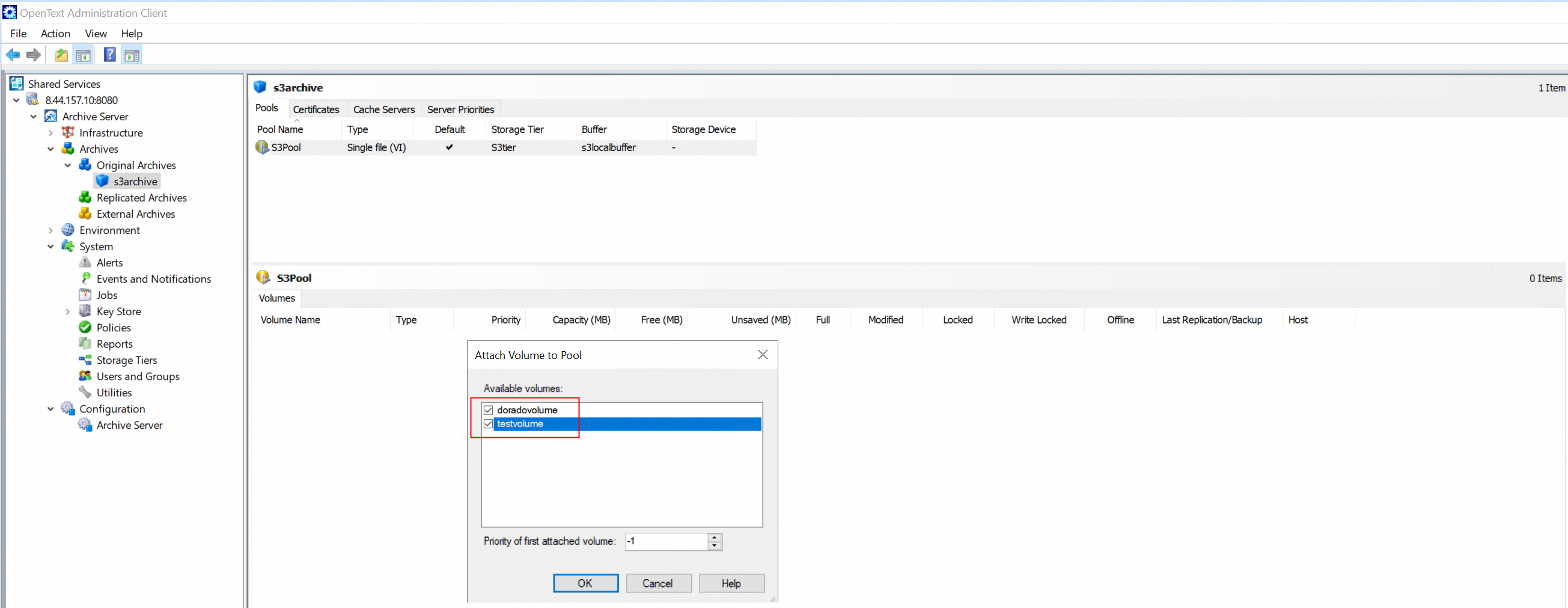1568x608 pixels.
Task: Open the Action menu
Action: click(x=55, y=34)
